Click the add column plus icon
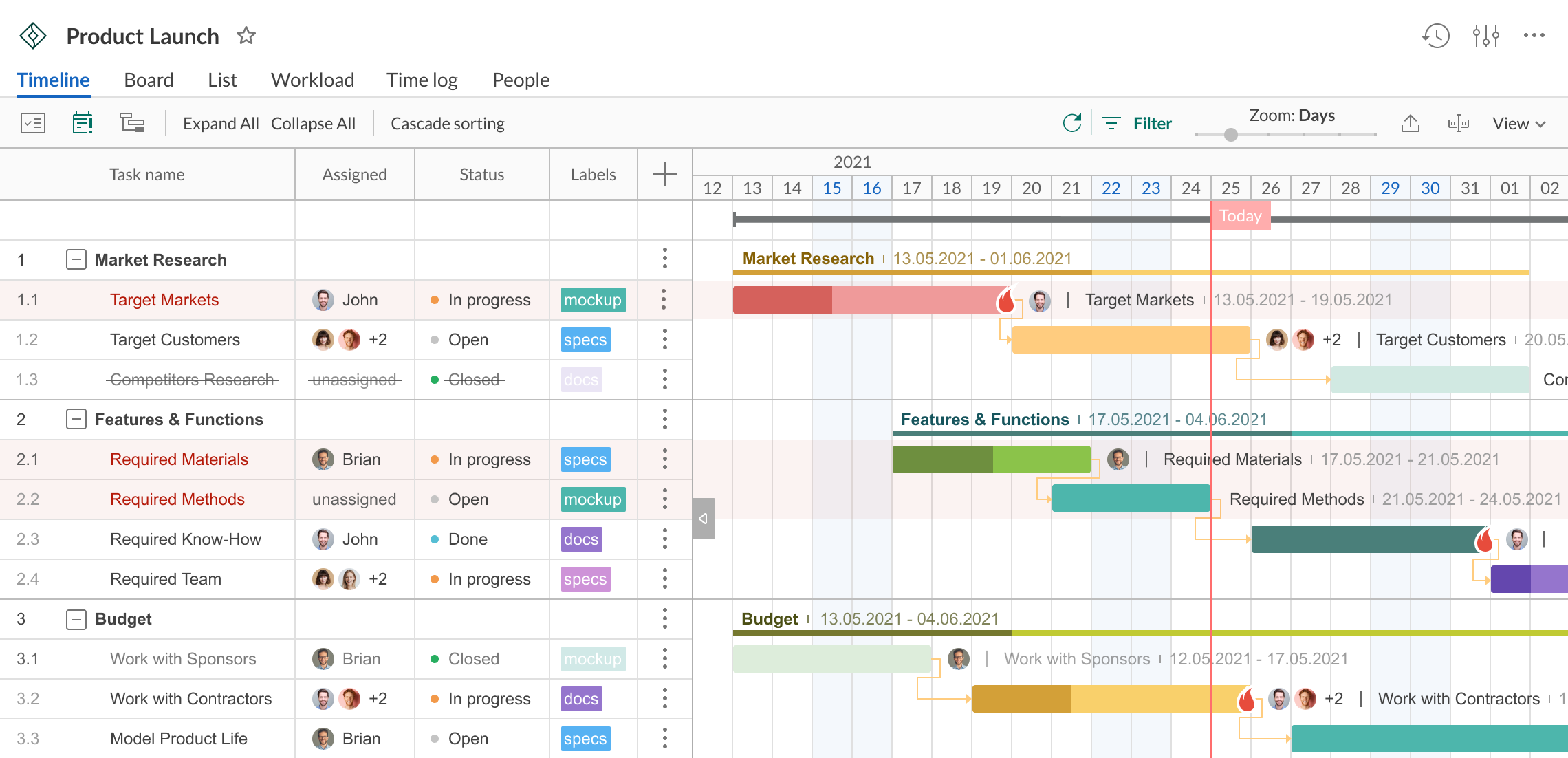This screenshot has width=1568, height=758. [664, 174]
